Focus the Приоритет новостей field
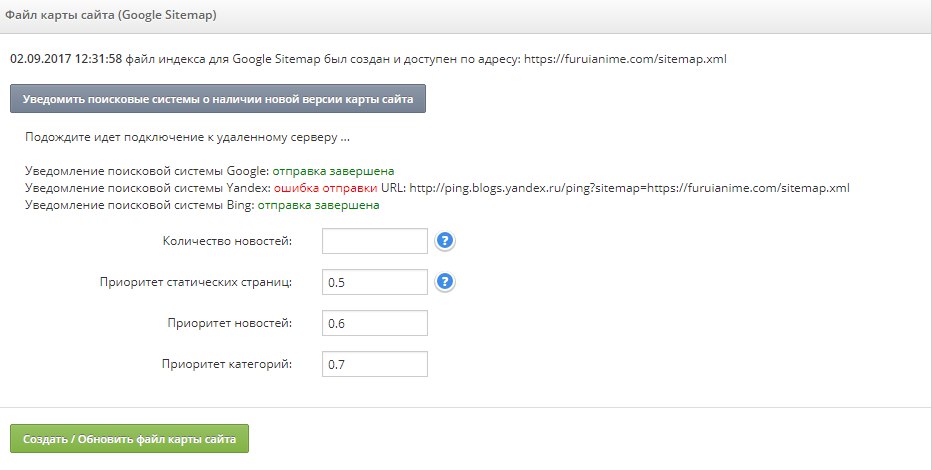932x470 pixels. click(x=374, y=323)
